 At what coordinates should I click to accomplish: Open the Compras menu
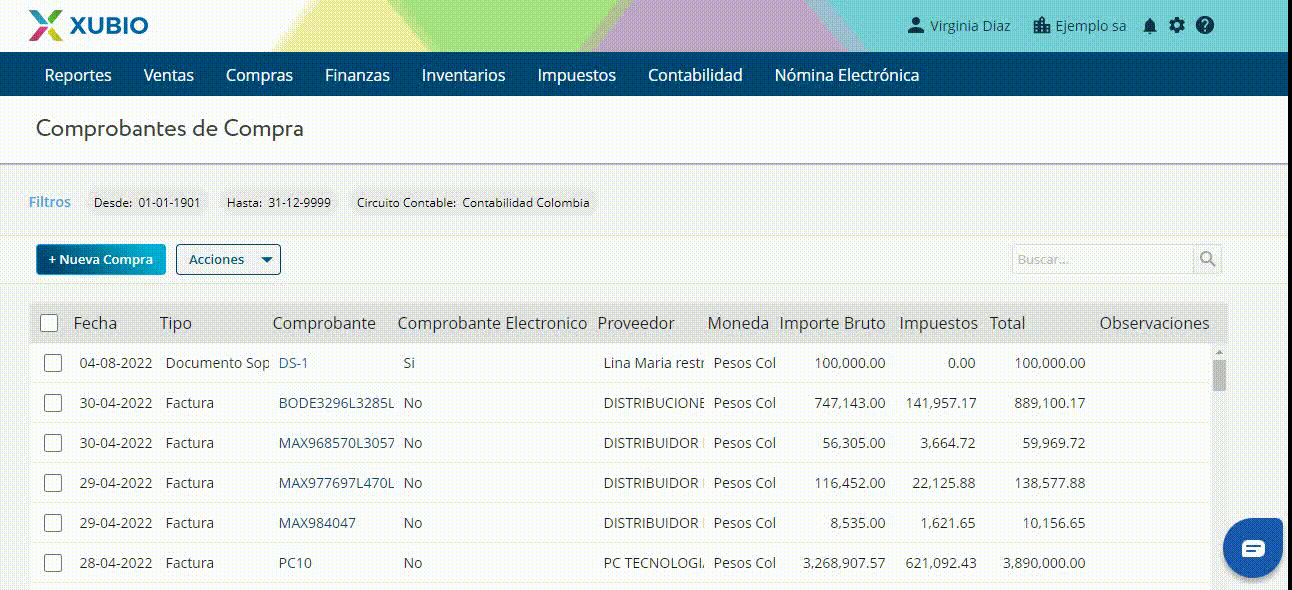[259, 75]
